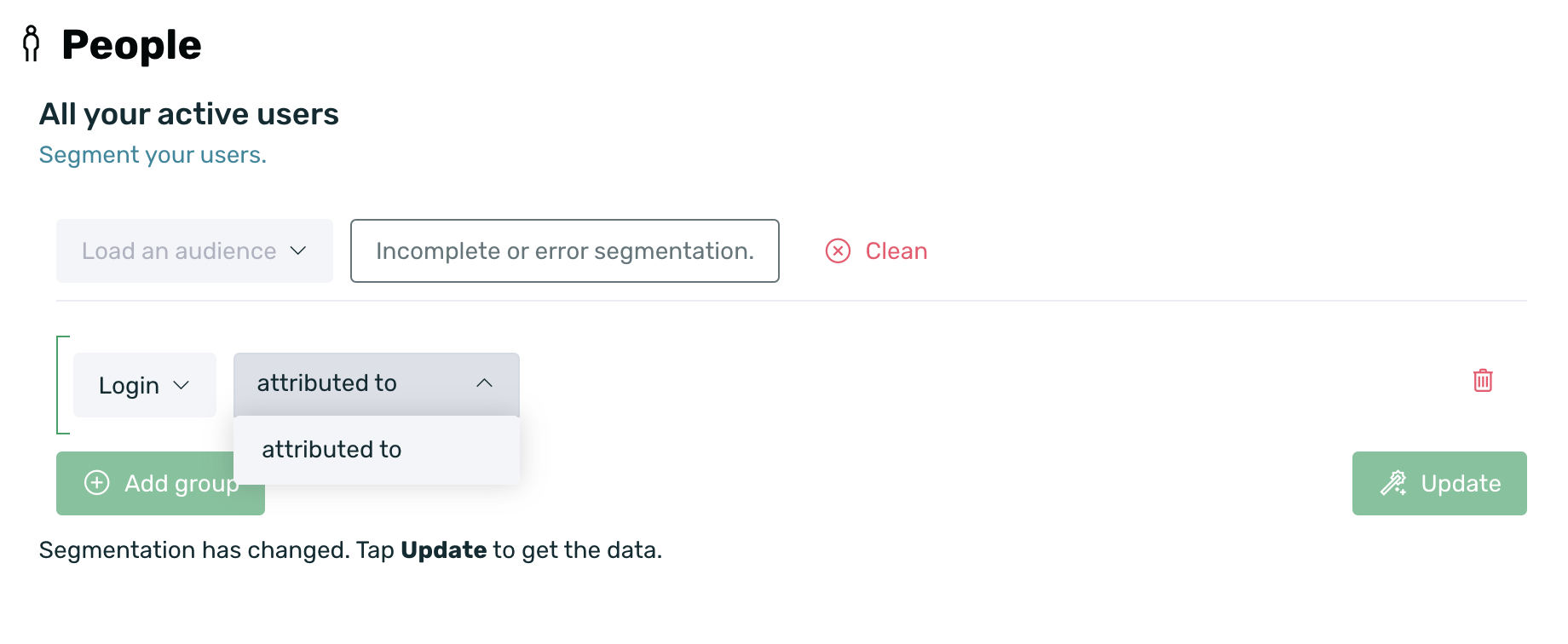Click the magic wand icon on Update
1568x644 pixels.
pyautogui.click(x=1393, y=483)
